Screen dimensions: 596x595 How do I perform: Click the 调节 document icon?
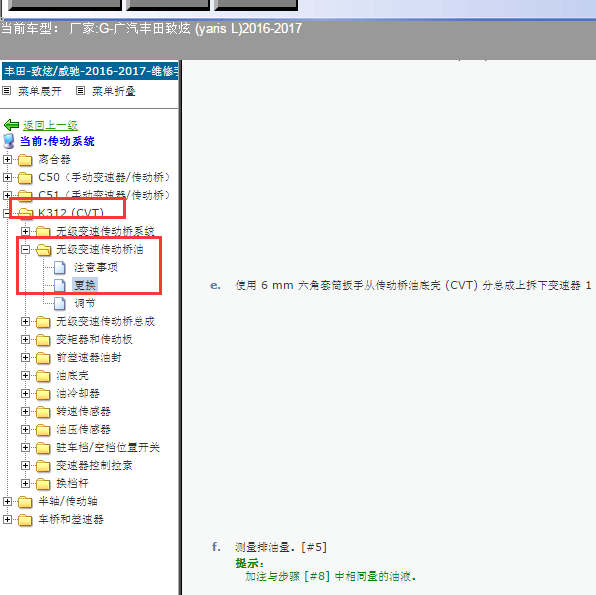[x=60, y=303]
